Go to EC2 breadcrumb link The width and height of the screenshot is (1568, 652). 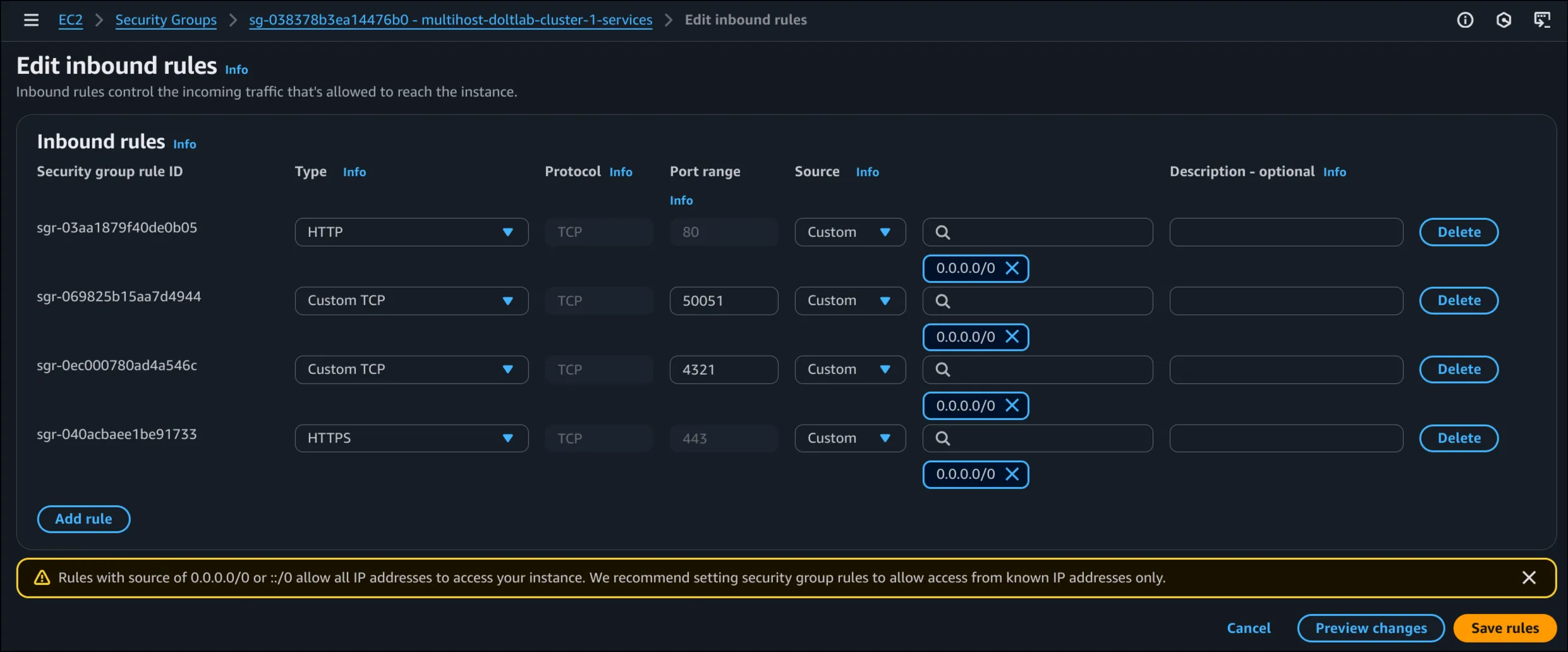tap(70, 20)
